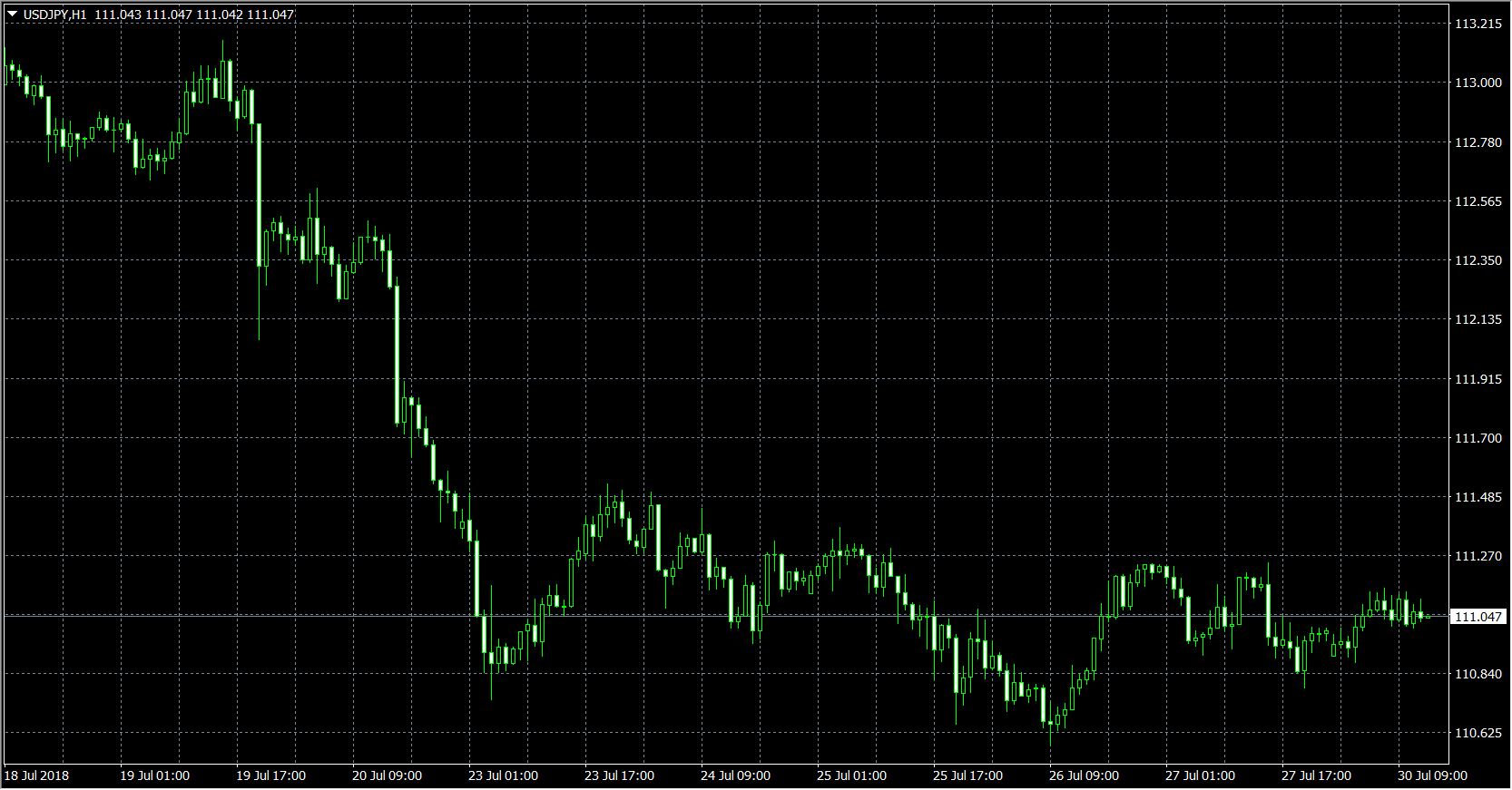
Task: Select the 19 Jul 17:00 time label
Action: click(270, 775)
